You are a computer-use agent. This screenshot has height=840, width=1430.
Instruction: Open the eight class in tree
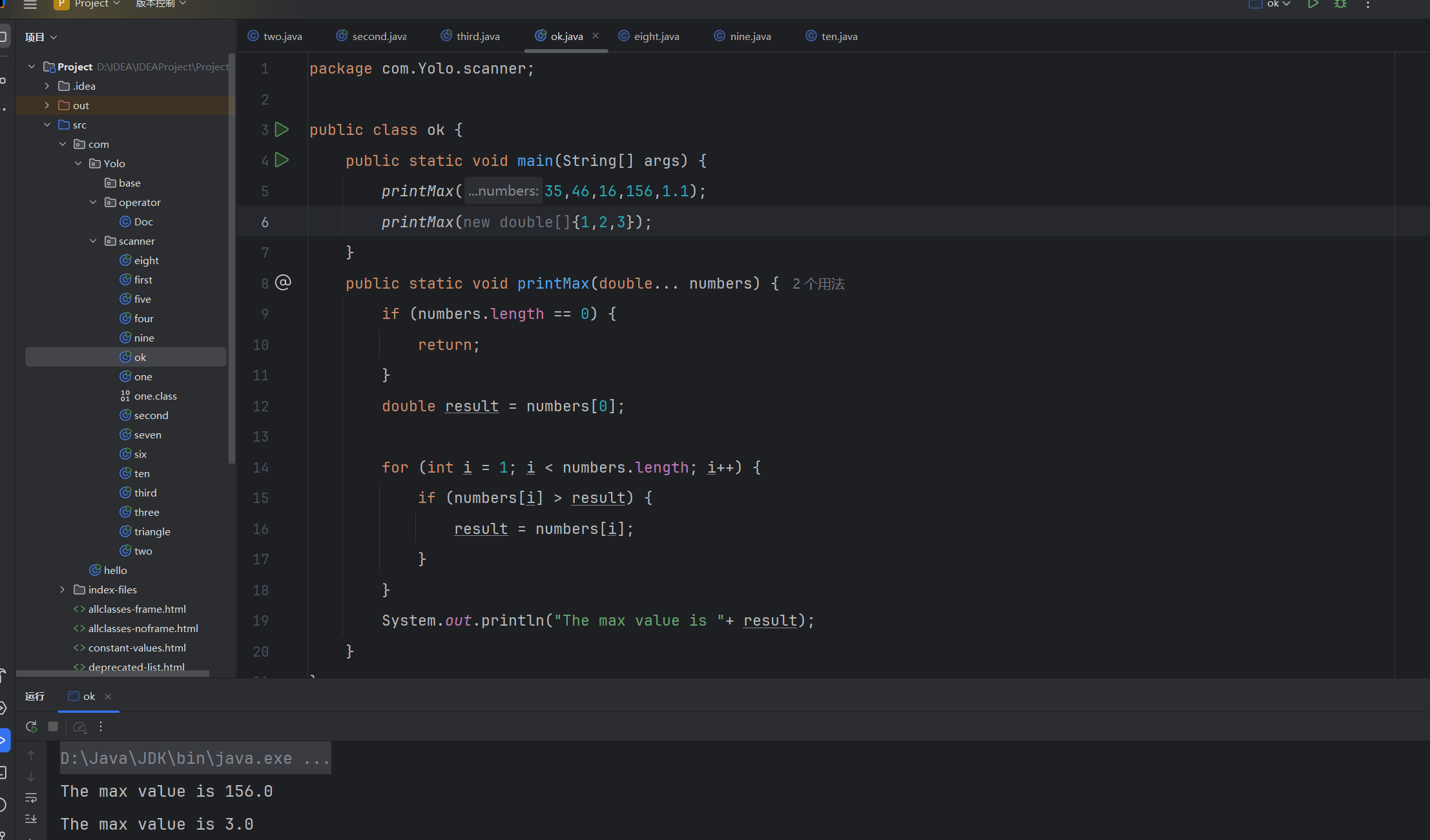pyautogui.click(x=140, y=260)
